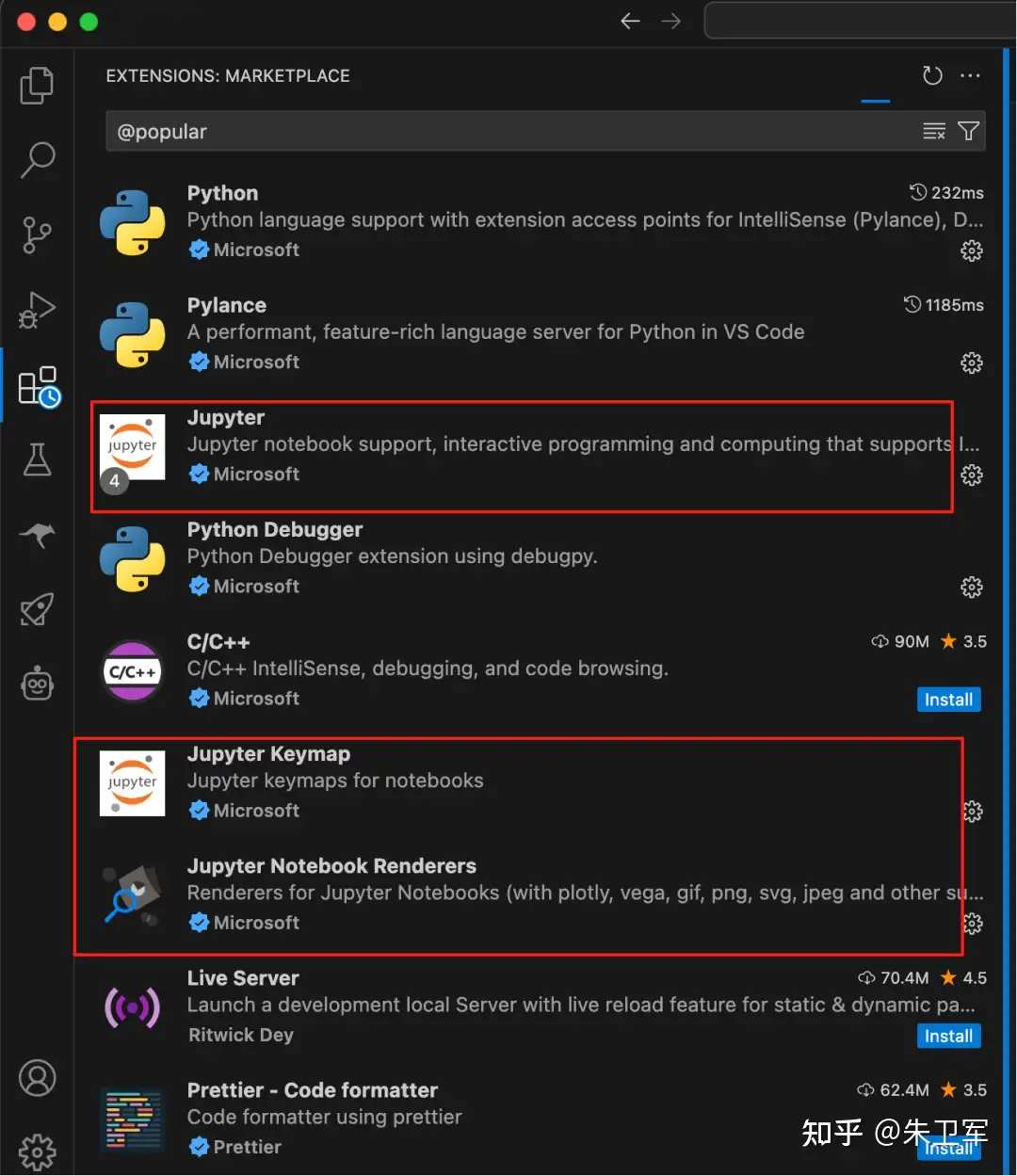The image size is (1017, 1176).
Task: Open the Explorer view in activity bar
Action: [38, 86]
